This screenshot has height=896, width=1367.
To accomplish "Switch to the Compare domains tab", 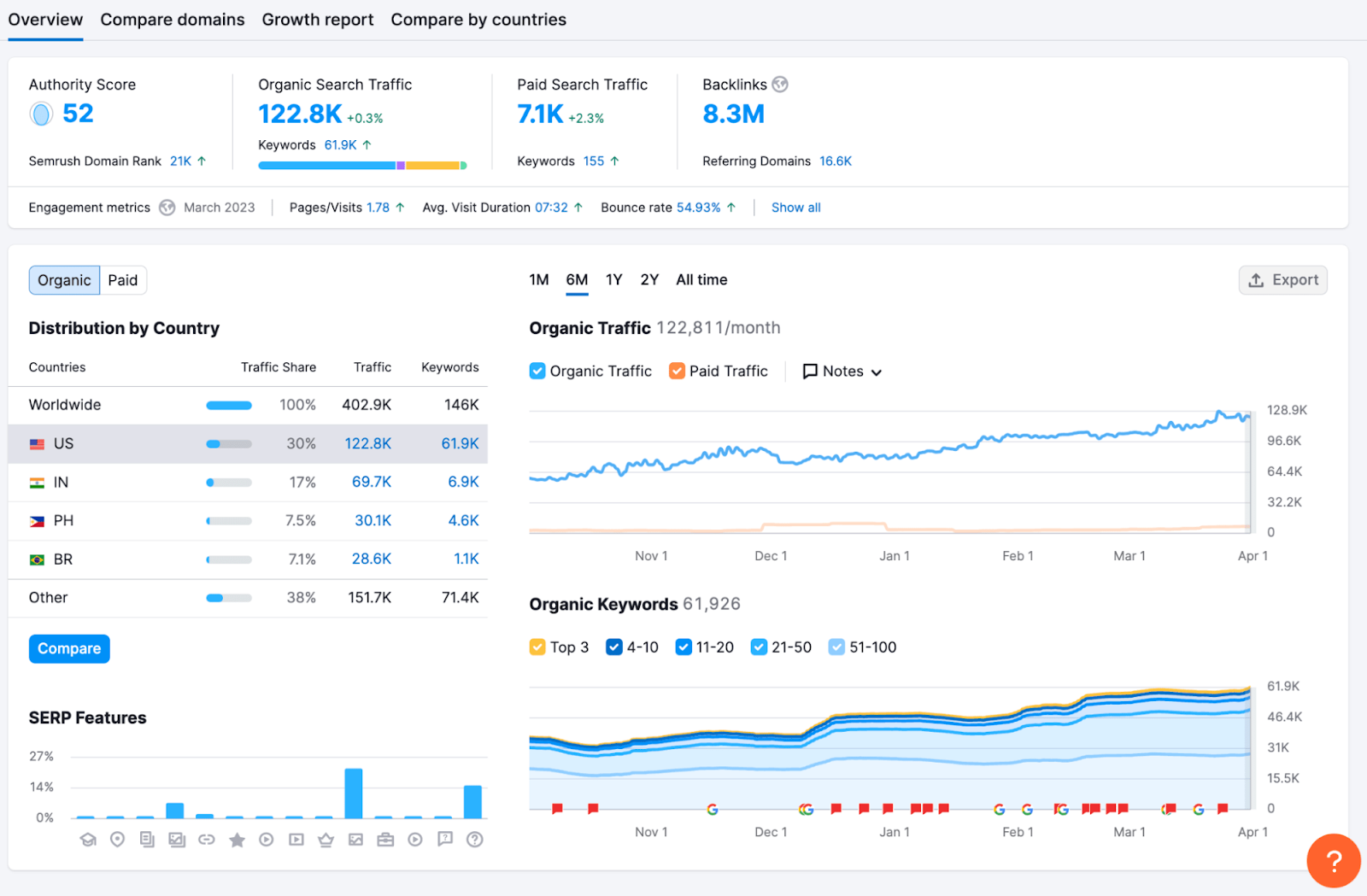I will (173, 20).
